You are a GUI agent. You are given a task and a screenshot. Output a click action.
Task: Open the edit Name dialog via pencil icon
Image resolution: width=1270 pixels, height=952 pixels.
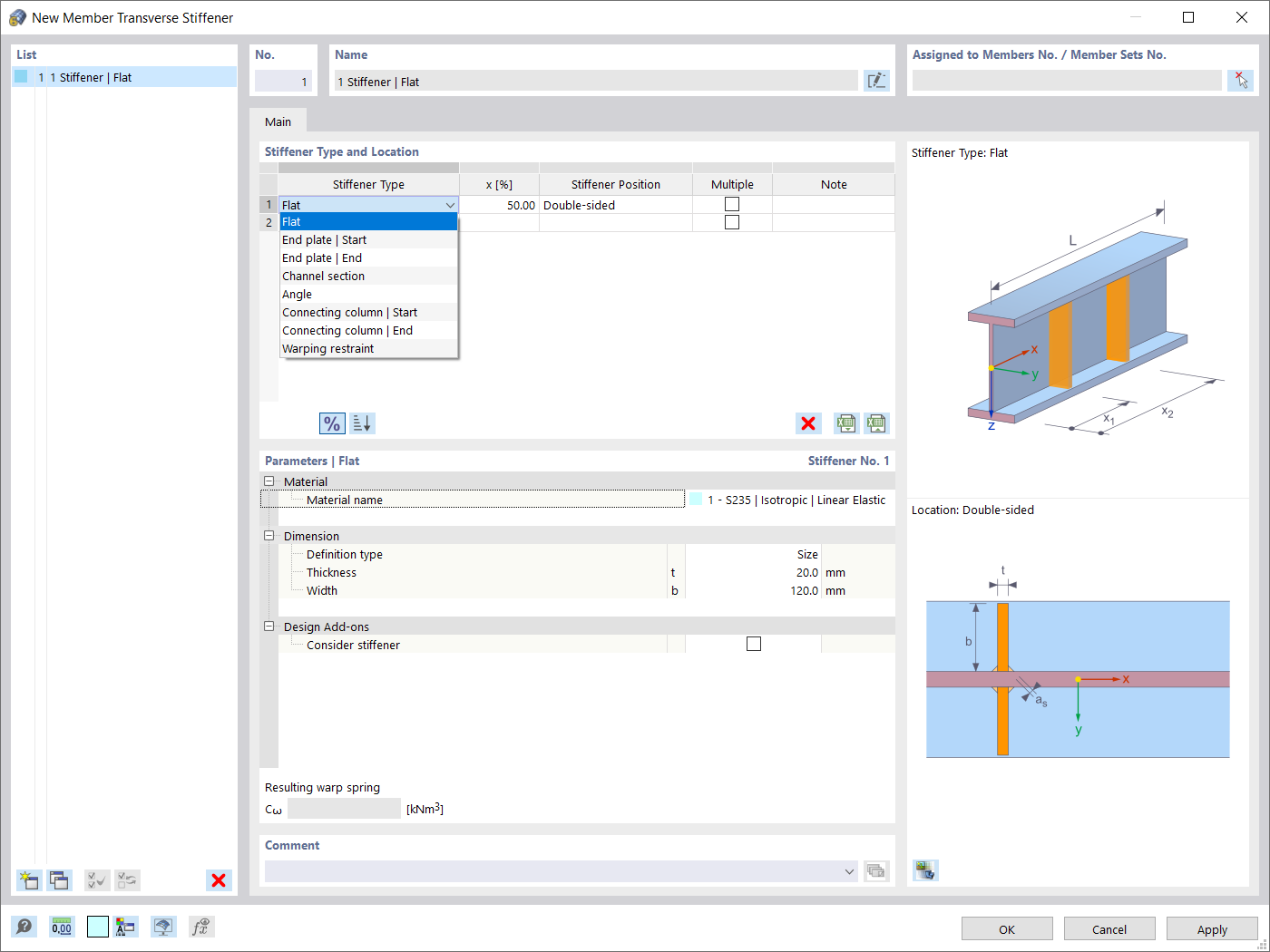876,80
